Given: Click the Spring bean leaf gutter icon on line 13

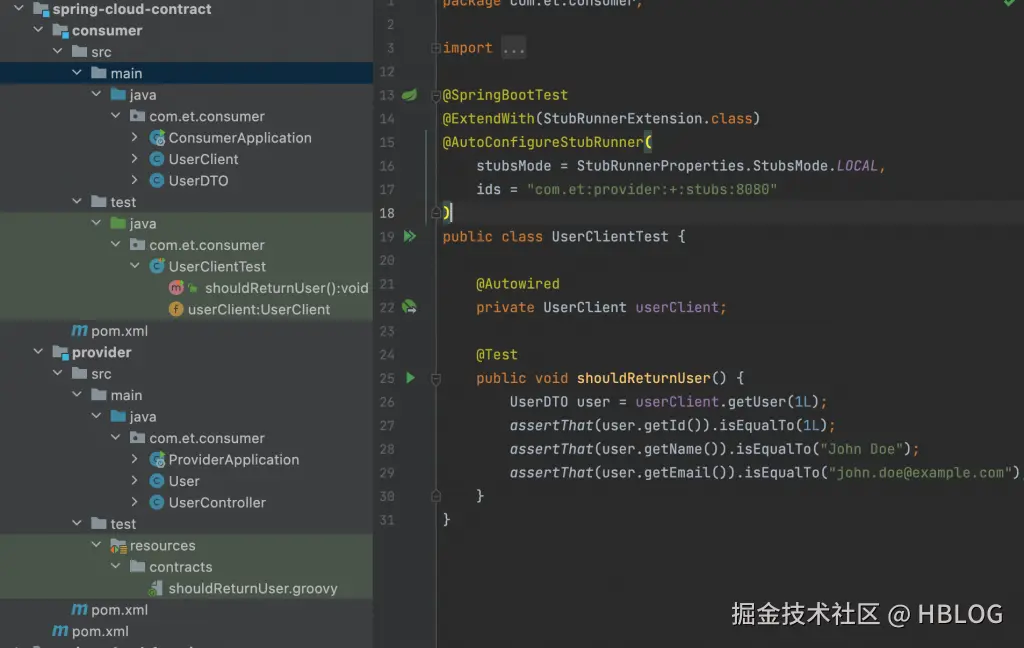Looking at the screenshot, I should [409, 95].
